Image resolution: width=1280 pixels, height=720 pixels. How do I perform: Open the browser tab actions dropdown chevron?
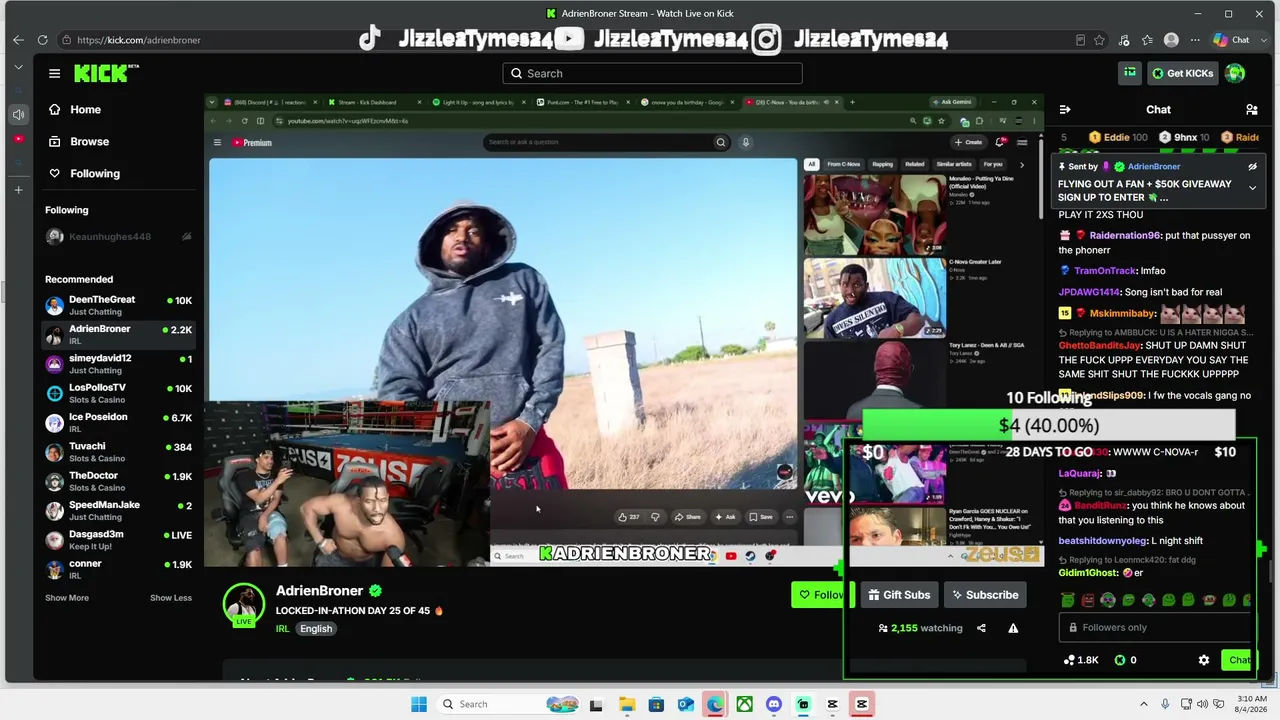[18, 67]
